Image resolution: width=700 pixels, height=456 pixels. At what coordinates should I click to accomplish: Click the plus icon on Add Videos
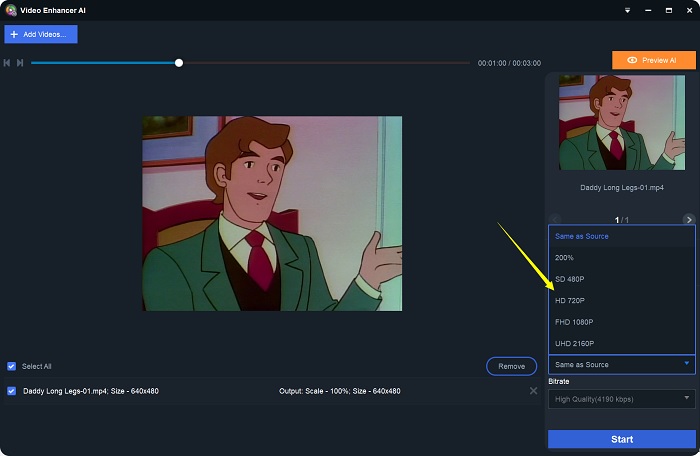pos(14,34)
